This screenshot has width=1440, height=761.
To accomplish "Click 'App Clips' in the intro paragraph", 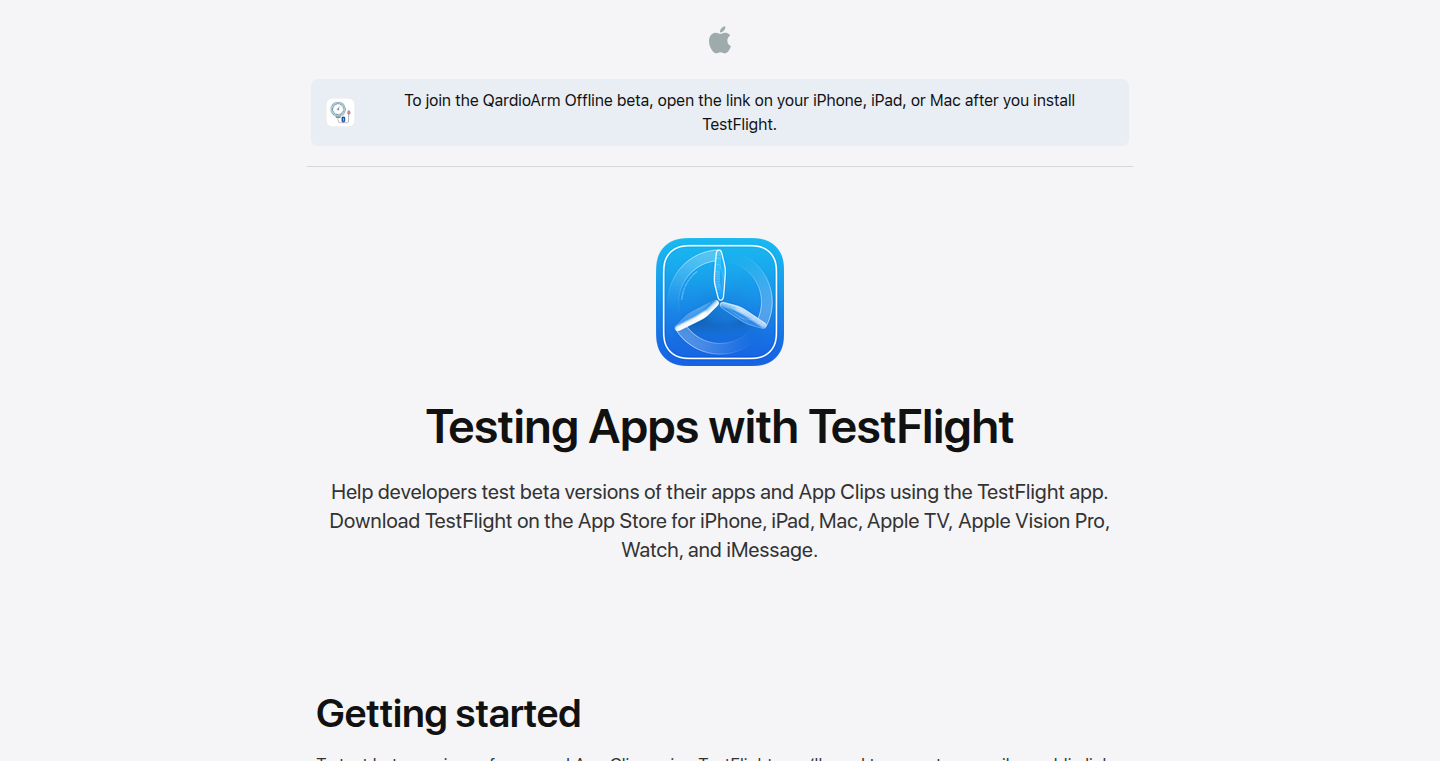I will tap(840, 492).
